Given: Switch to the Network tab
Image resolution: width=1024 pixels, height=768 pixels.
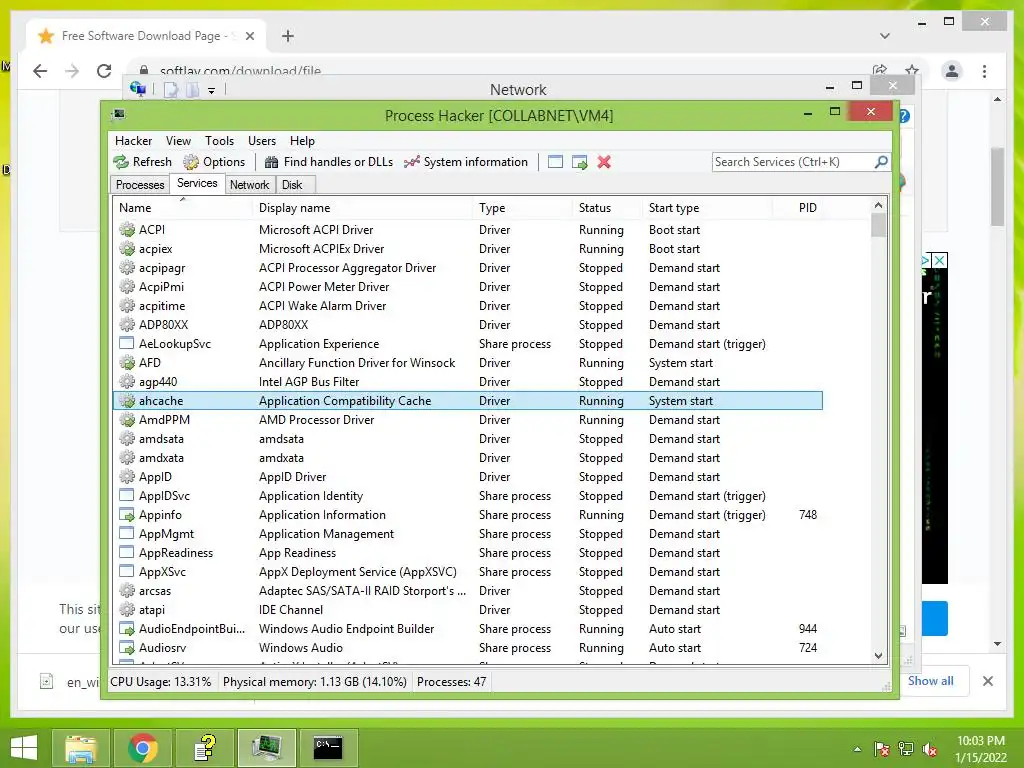Looking at the screenshot, I should 249,185.
